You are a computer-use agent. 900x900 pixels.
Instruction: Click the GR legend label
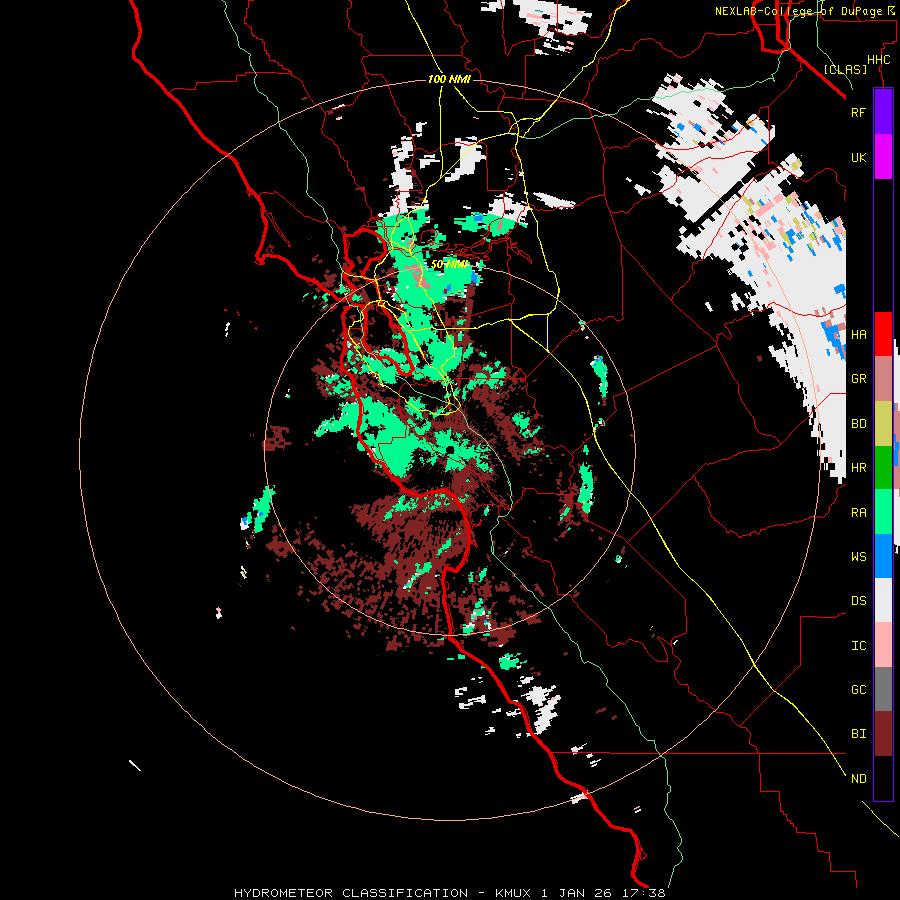click(x=858, y=379)
